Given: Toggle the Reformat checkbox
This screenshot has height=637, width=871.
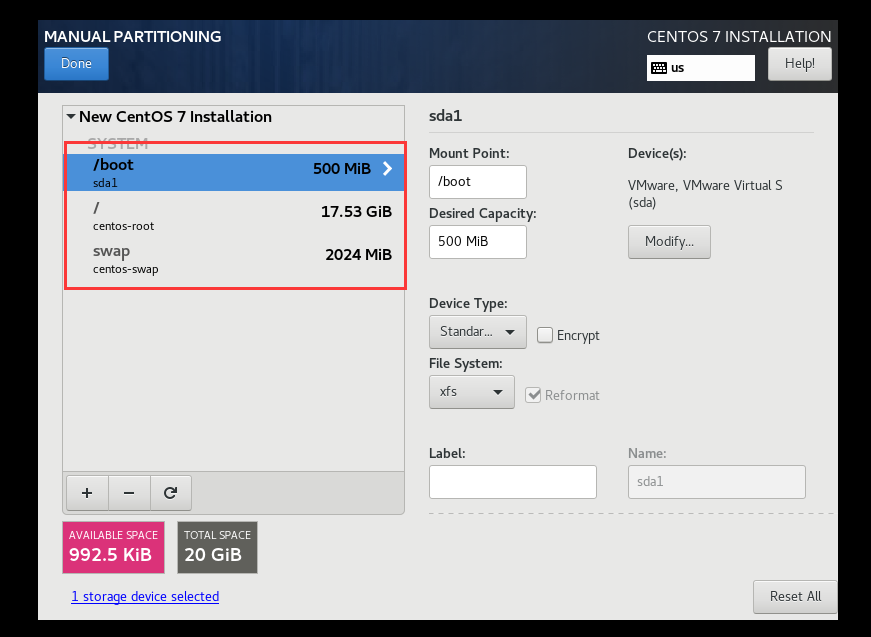Looking at the screenshot, I should click(533, 395).
